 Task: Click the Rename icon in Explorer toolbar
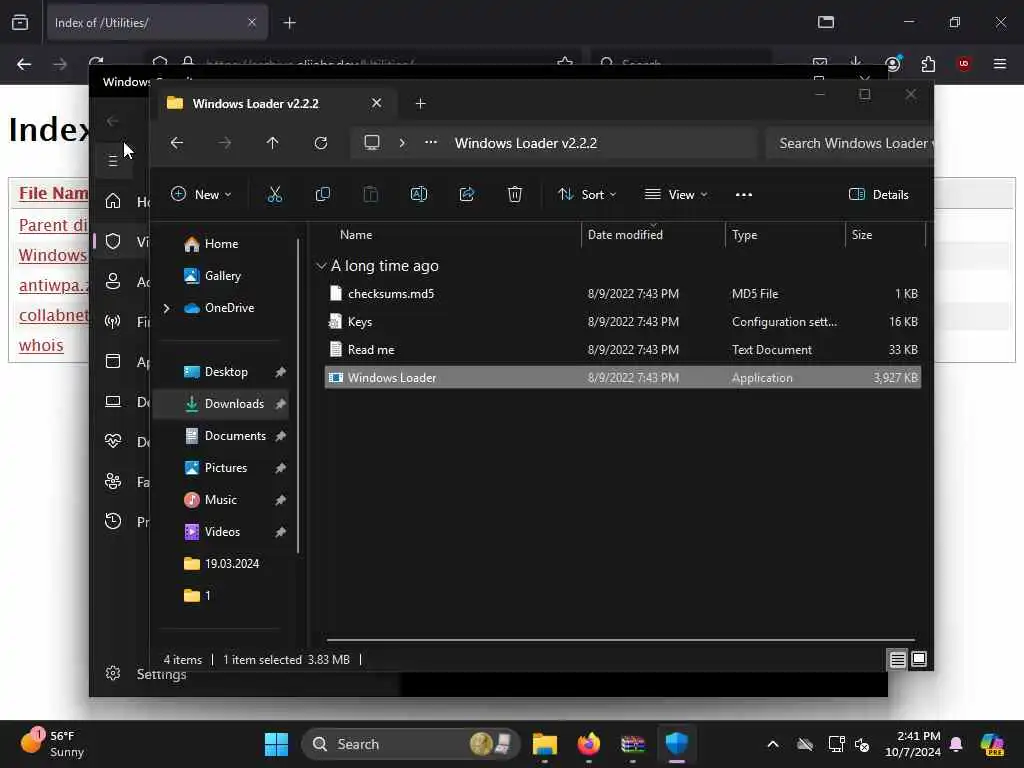(419, 194)
